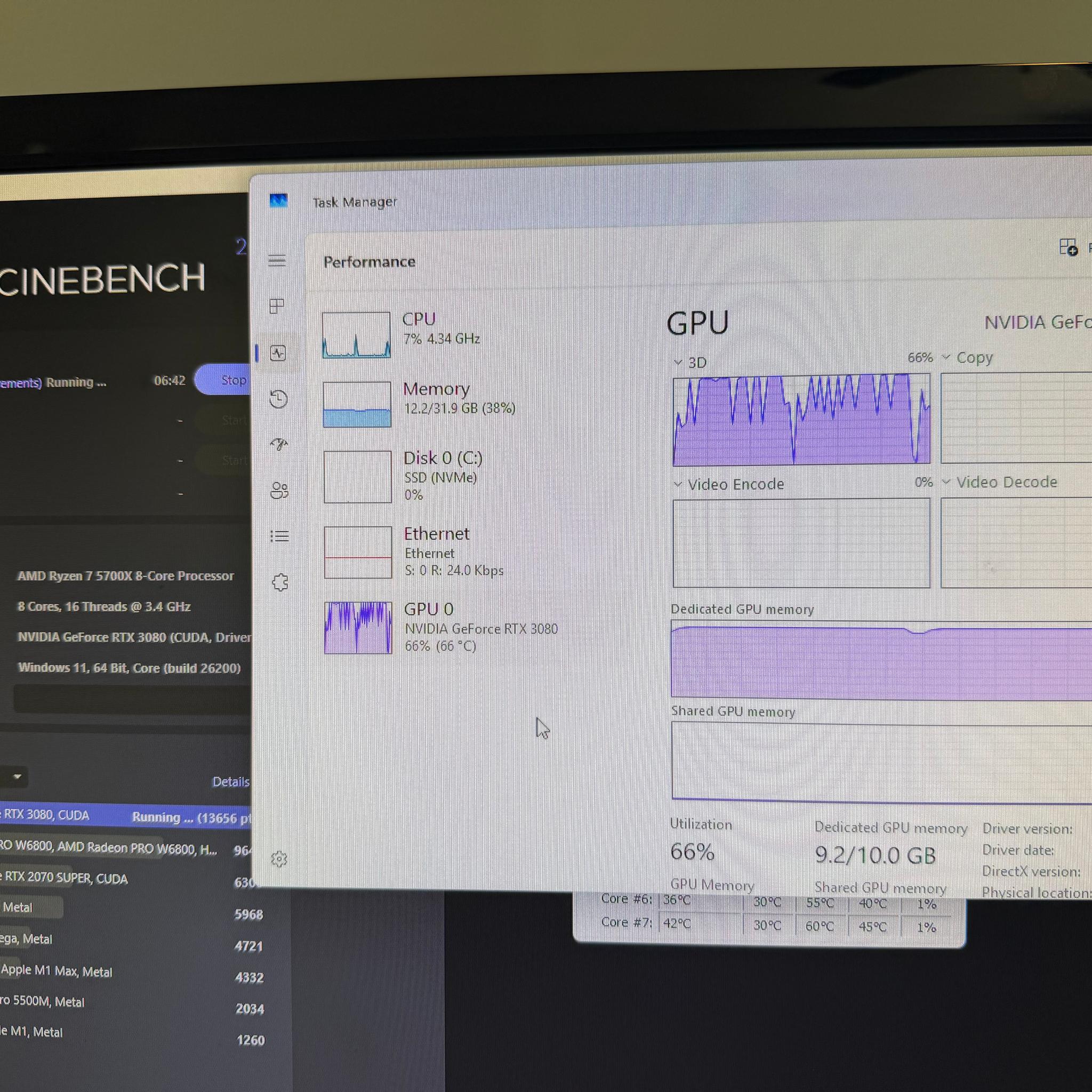
Task: Select the 5500M, Metal ranking row
Action: point(132,1005)
